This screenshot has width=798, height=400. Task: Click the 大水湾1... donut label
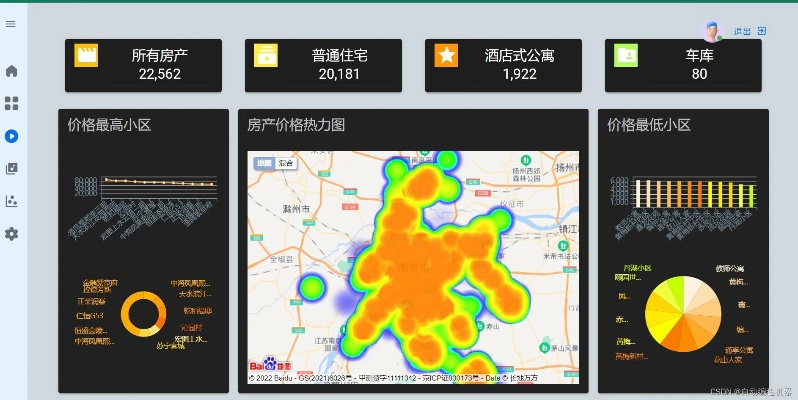(x=195, y=294)
